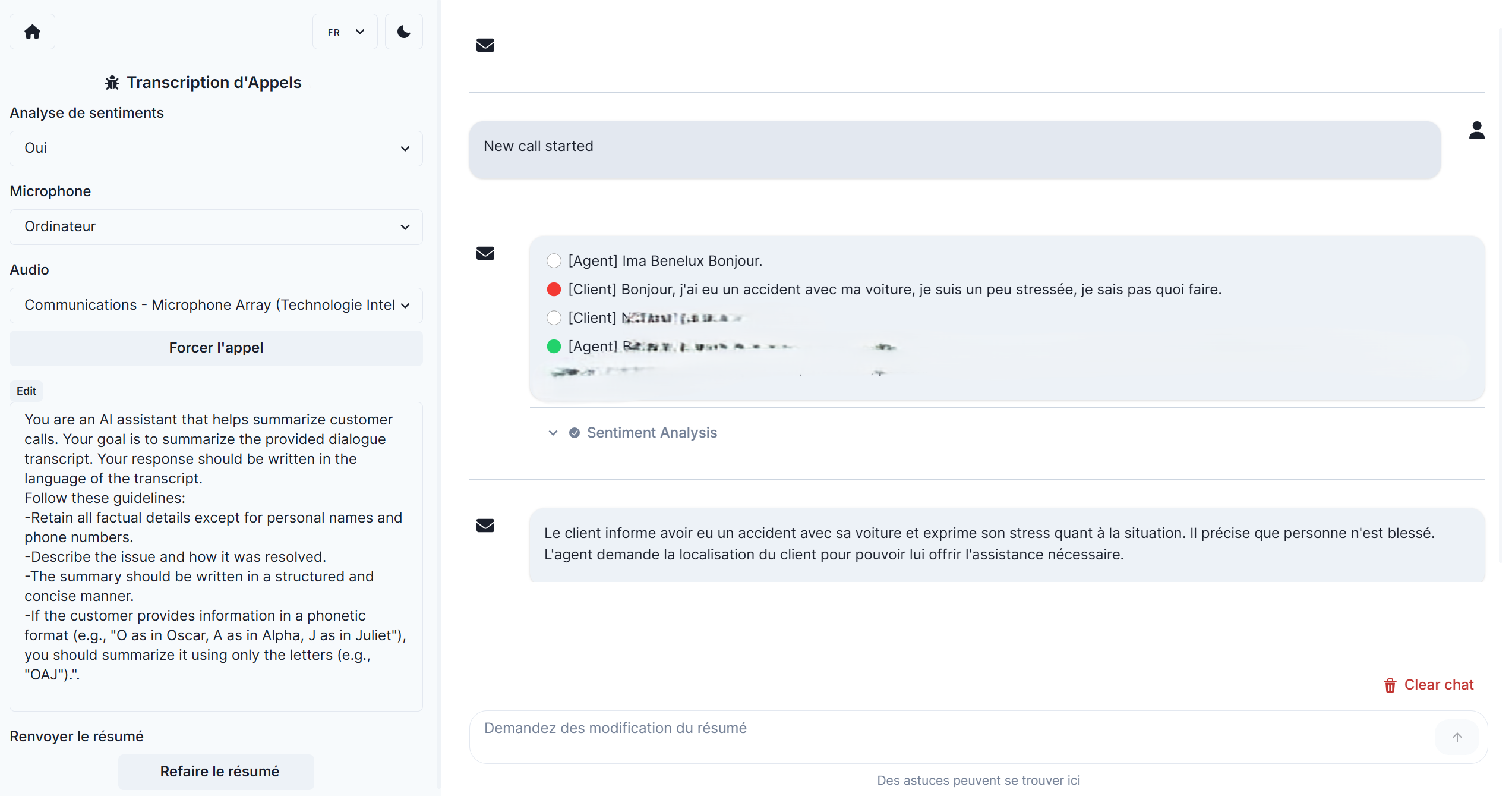1512x796 pixels.
Task: Open the Sentiment Analysis label
Action: [x=652, y=433]
